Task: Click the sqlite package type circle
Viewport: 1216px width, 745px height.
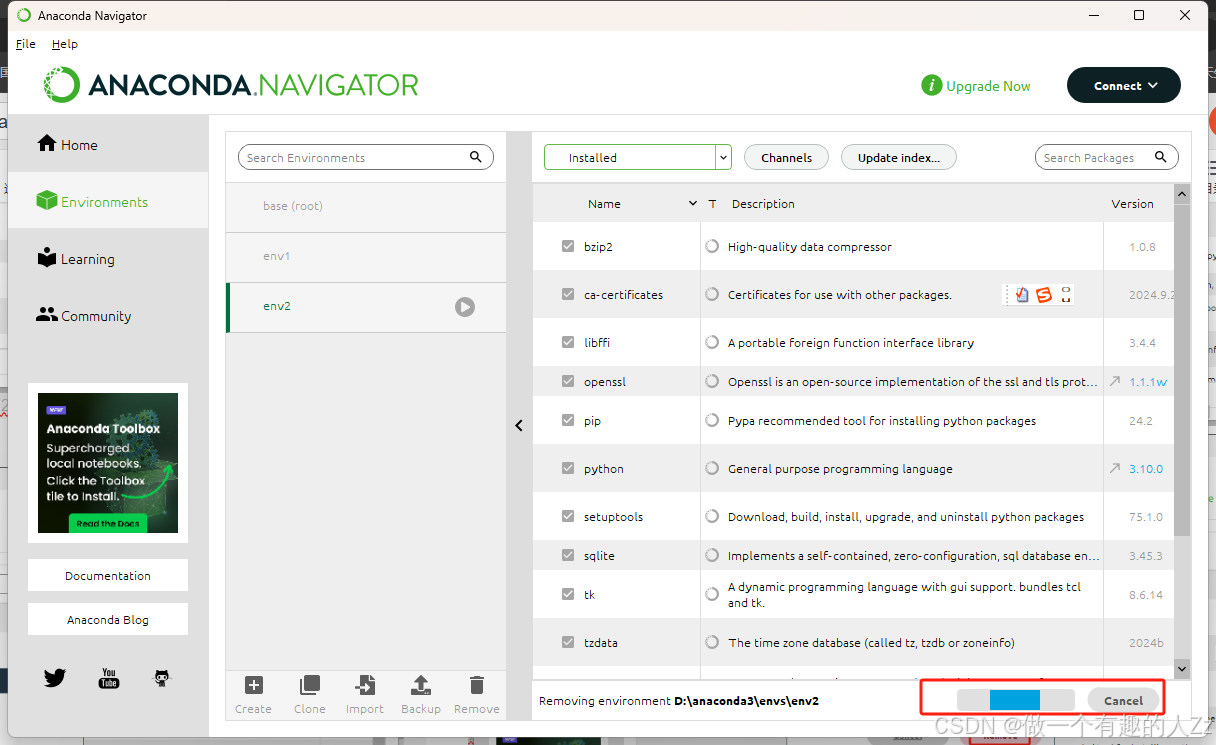Action: pos(712,555)
